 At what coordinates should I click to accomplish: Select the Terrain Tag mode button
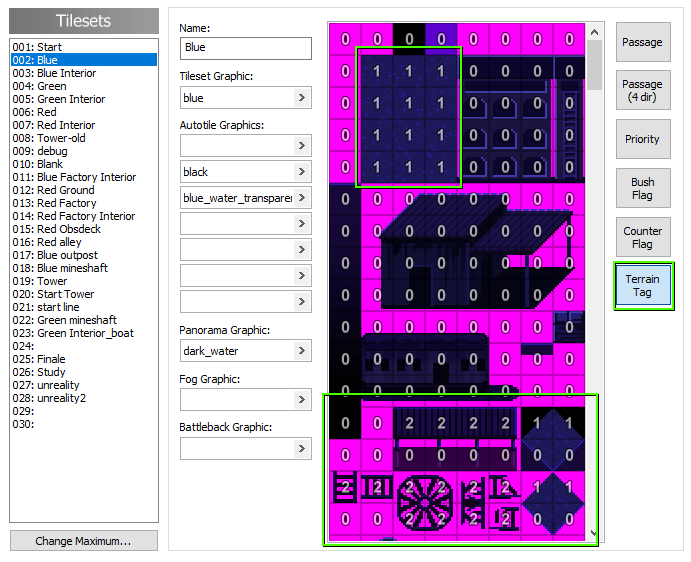pyautogui.click(x=642, y=286)
